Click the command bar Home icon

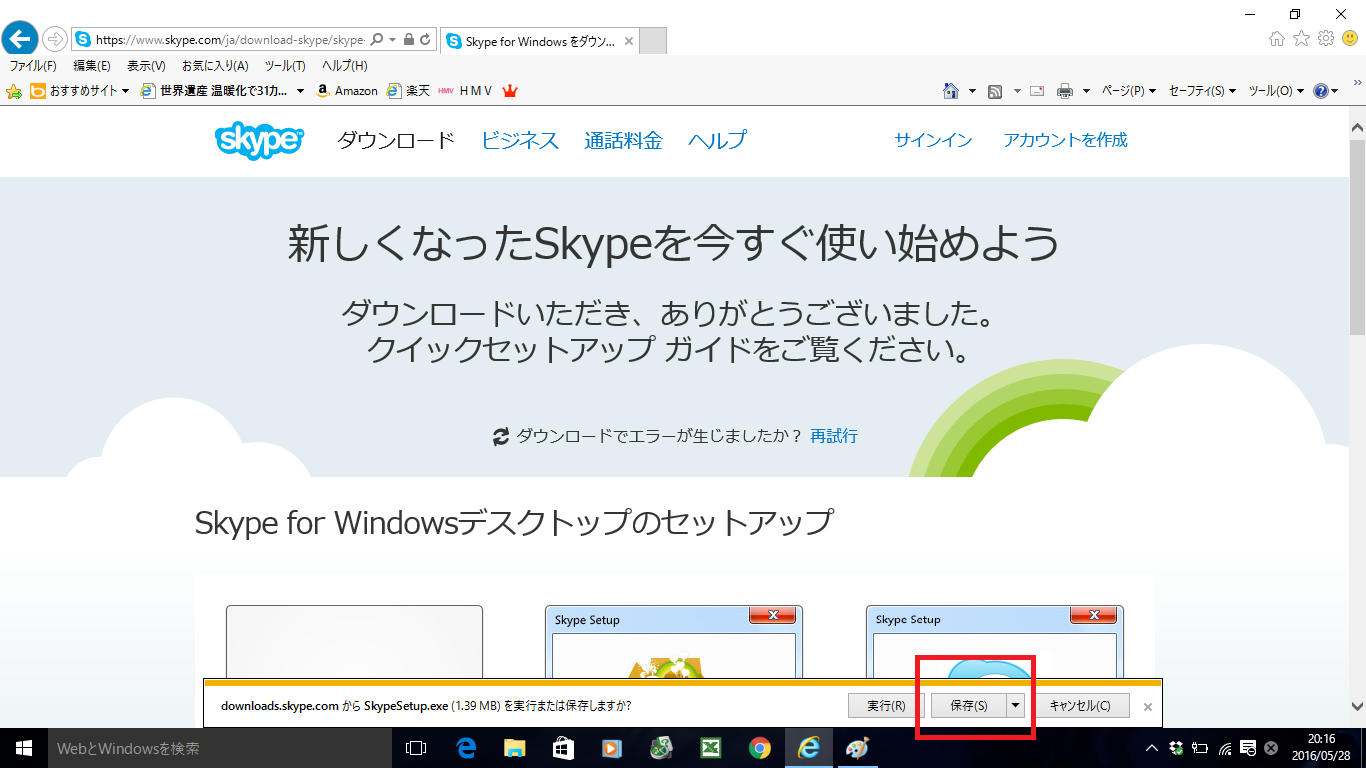click(x=951, y=91)
